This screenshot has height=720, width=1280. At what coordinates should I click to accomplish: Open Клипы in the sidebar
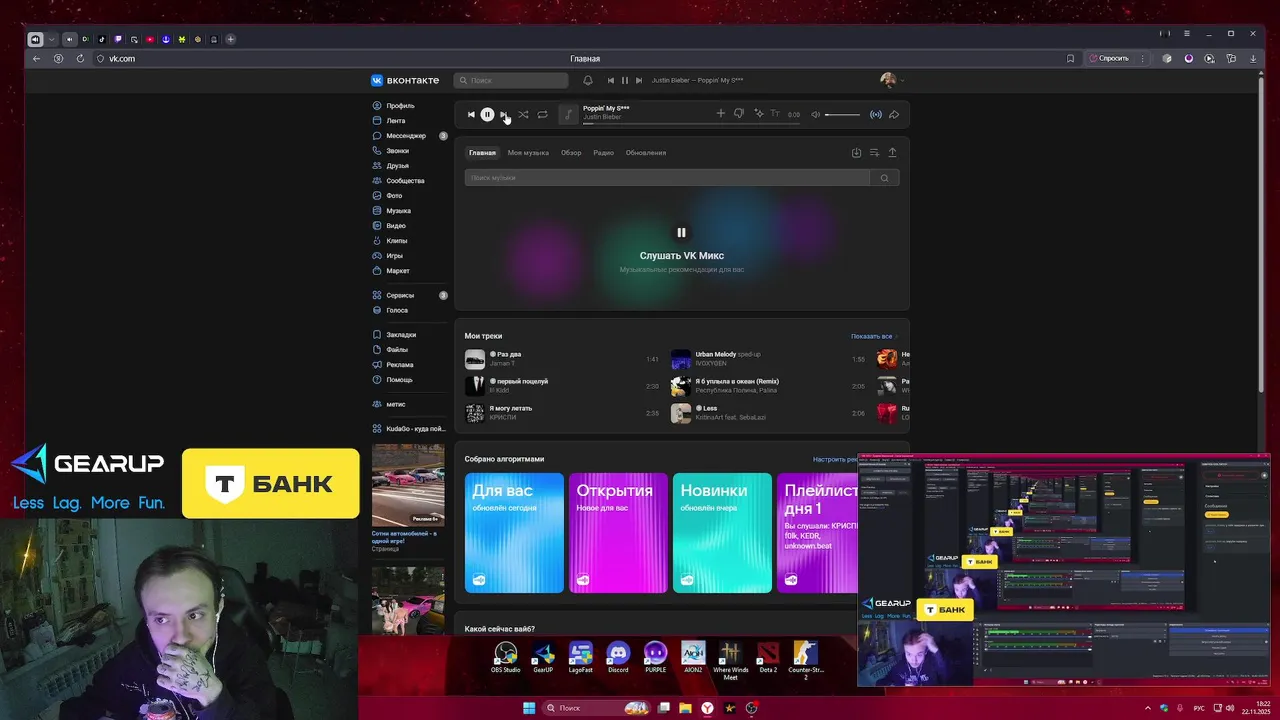pos(396,240)
